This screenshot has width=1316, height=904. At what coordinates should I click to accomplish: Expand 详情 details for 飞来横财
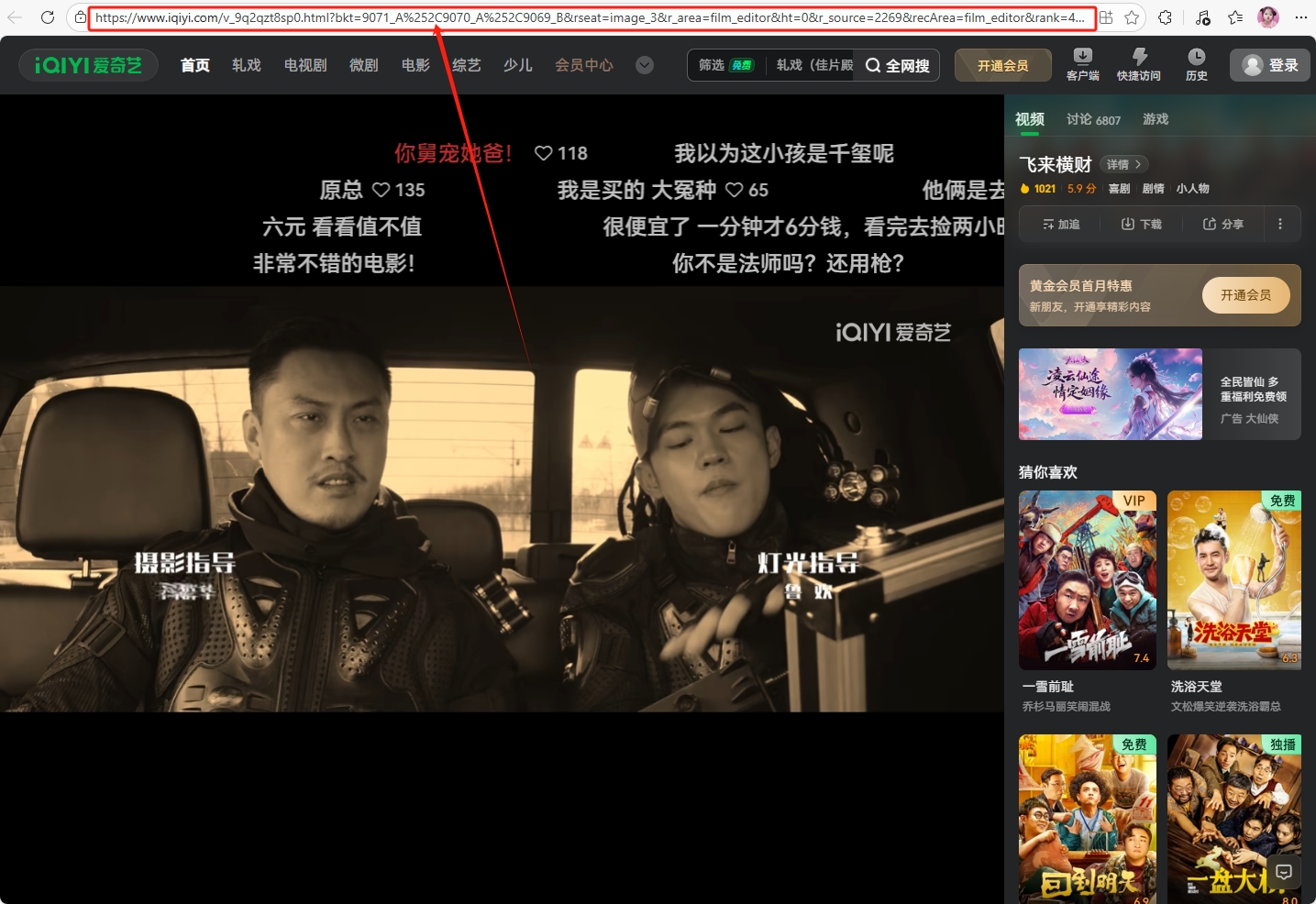point(1123,164)
